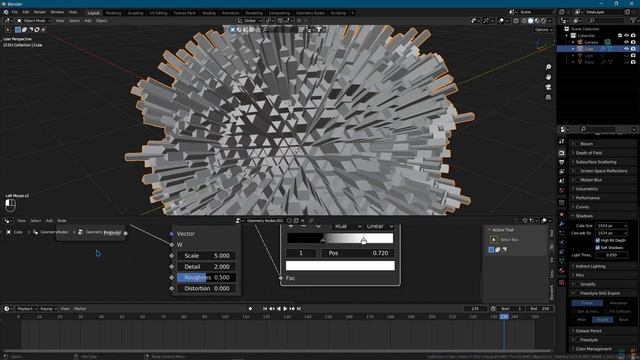Toggle camera view icon in viewport

coord(548,87)
